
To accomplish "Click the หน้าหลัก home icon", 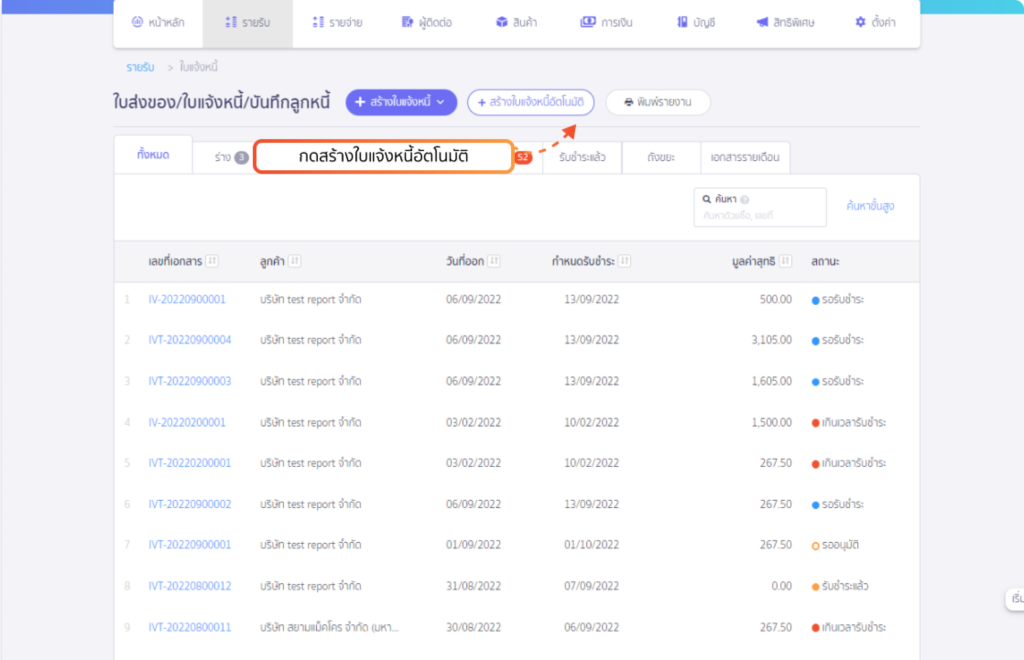I will (x=137, y=22).
